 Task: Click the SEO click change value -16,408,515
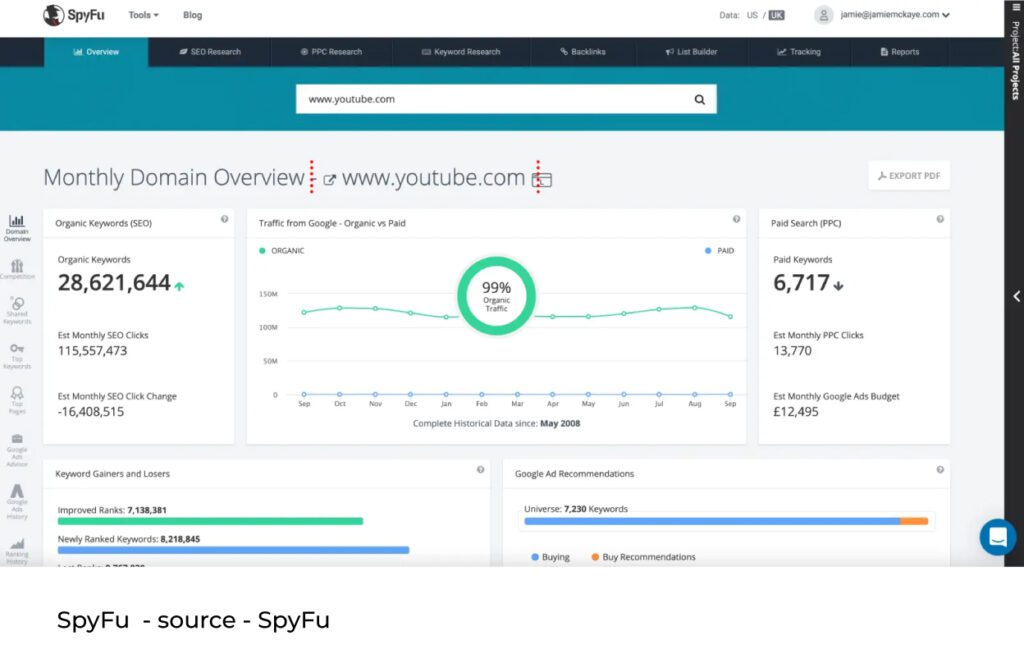point(91,412)
